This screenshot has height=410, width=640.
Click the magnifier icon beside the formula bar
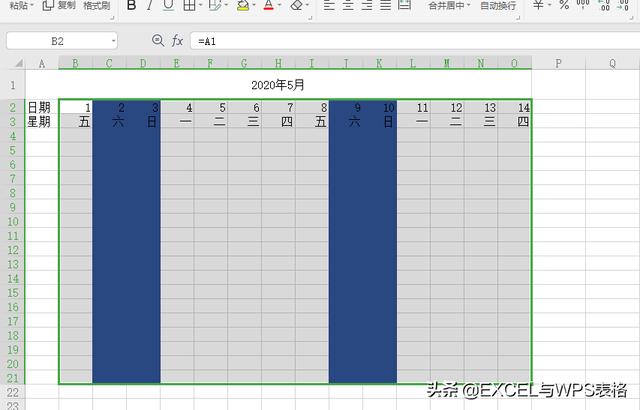coord(158,40)
